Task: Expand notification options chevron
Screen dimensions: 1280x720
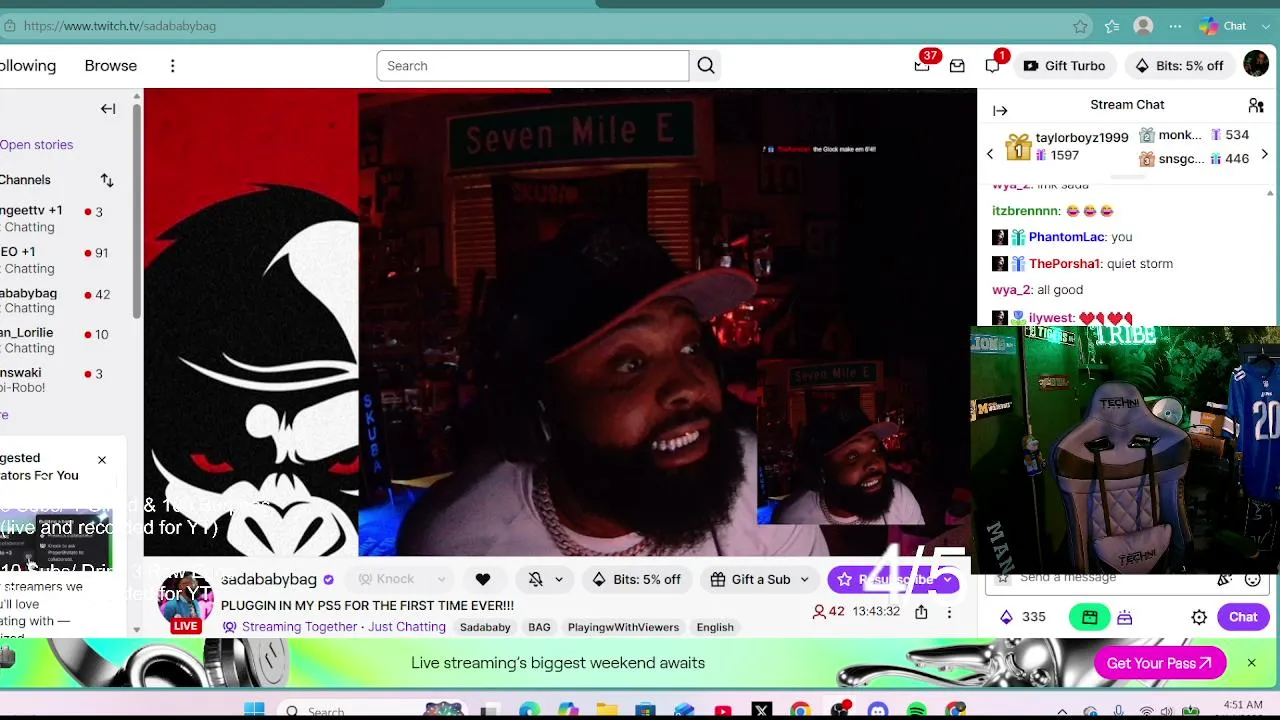Action: pos(559,579)
